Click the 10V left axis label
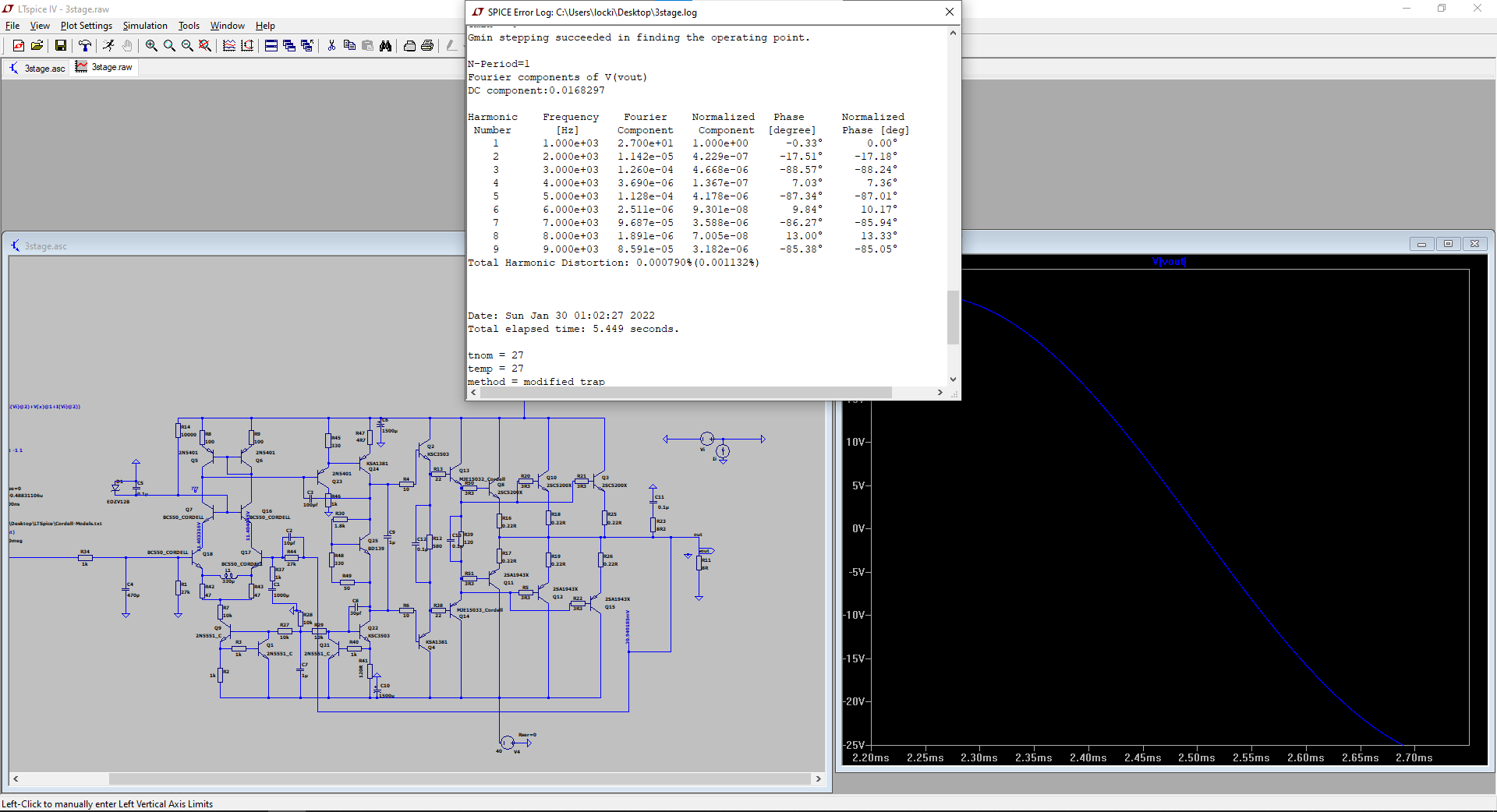The image size is (1497, 812). [x=855, y=442]
